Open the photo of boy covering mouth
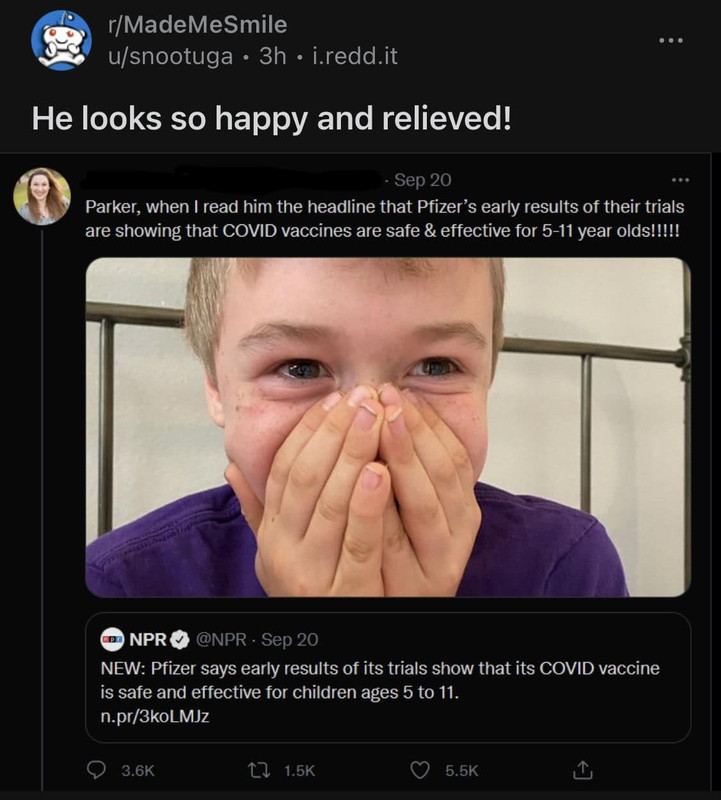The height and width of the screenshot is (800, 721). click(x=388, y=427)
